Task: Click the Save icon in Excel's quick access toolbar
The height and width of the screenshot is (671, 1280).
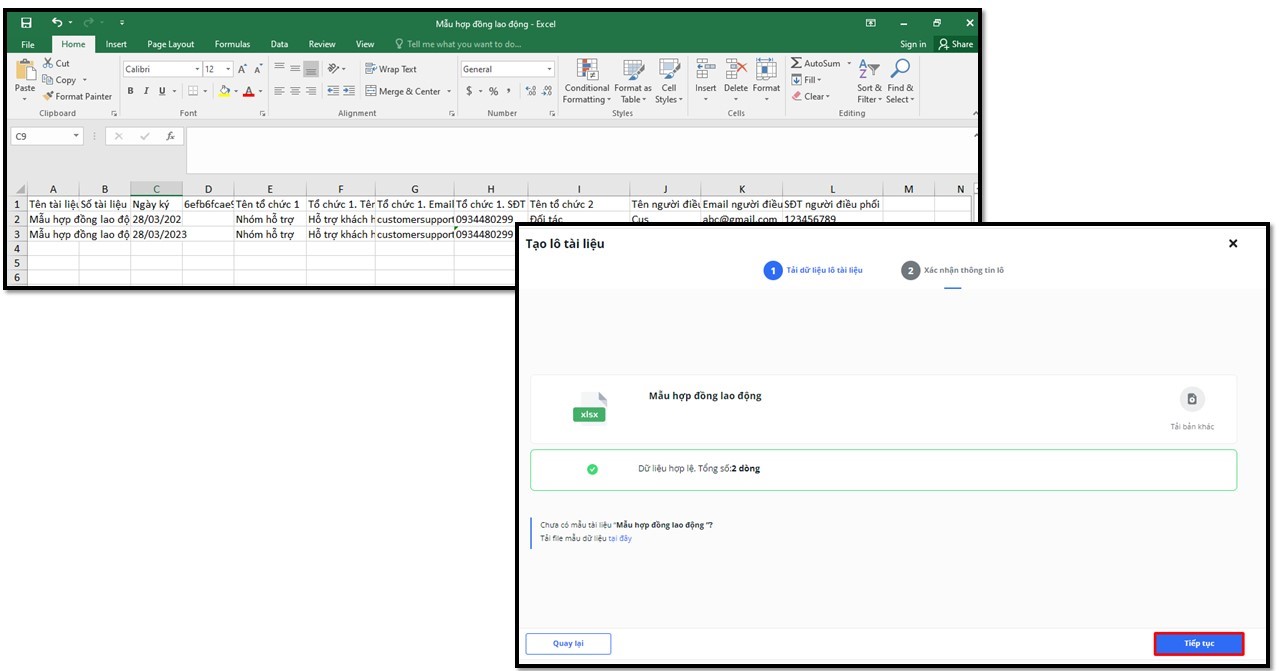Action: 26,22
